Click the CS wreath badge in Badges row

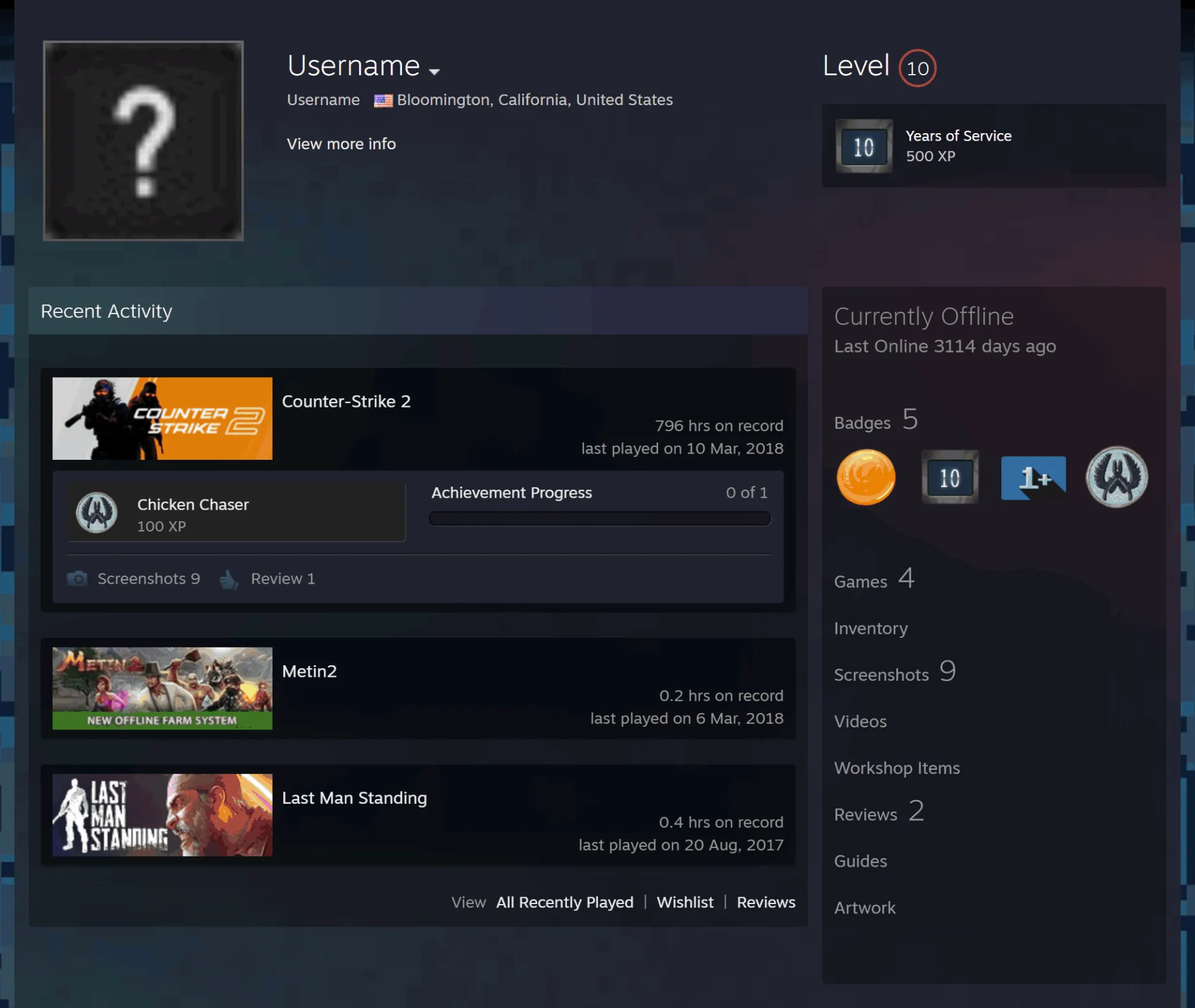coord(1117,477)
